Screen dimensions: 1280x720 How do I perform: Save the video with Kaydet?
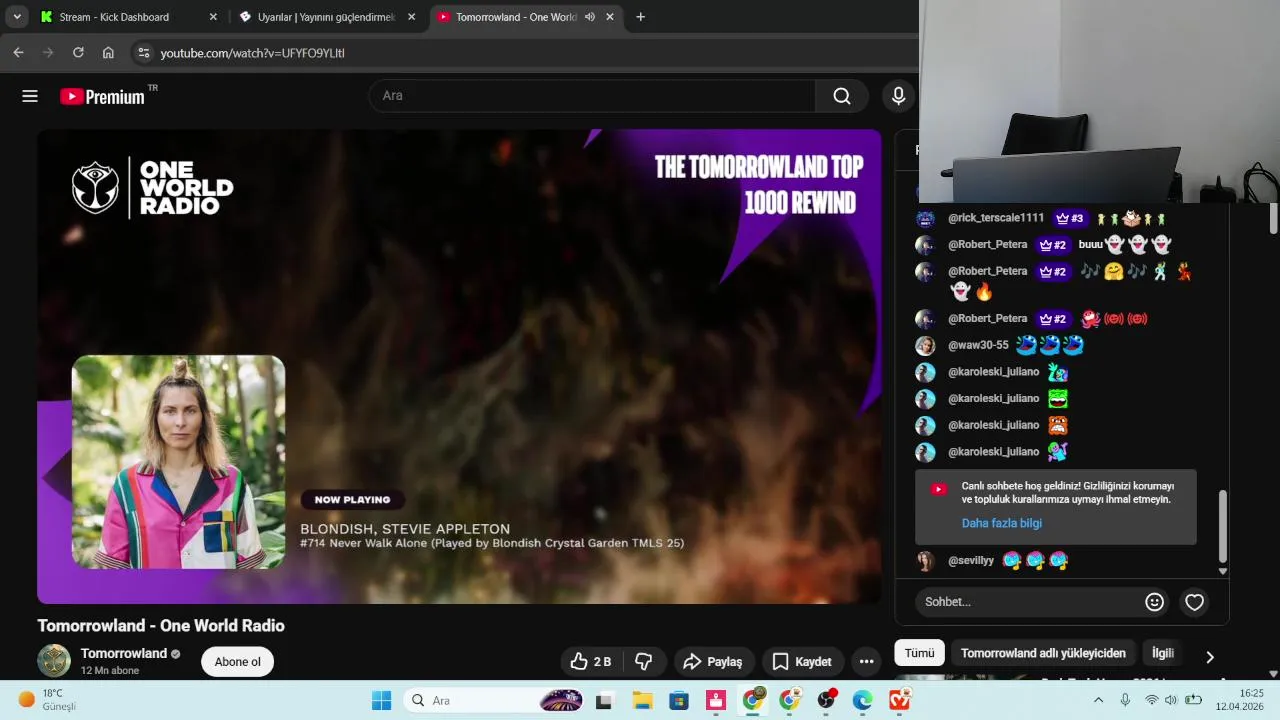802,662
